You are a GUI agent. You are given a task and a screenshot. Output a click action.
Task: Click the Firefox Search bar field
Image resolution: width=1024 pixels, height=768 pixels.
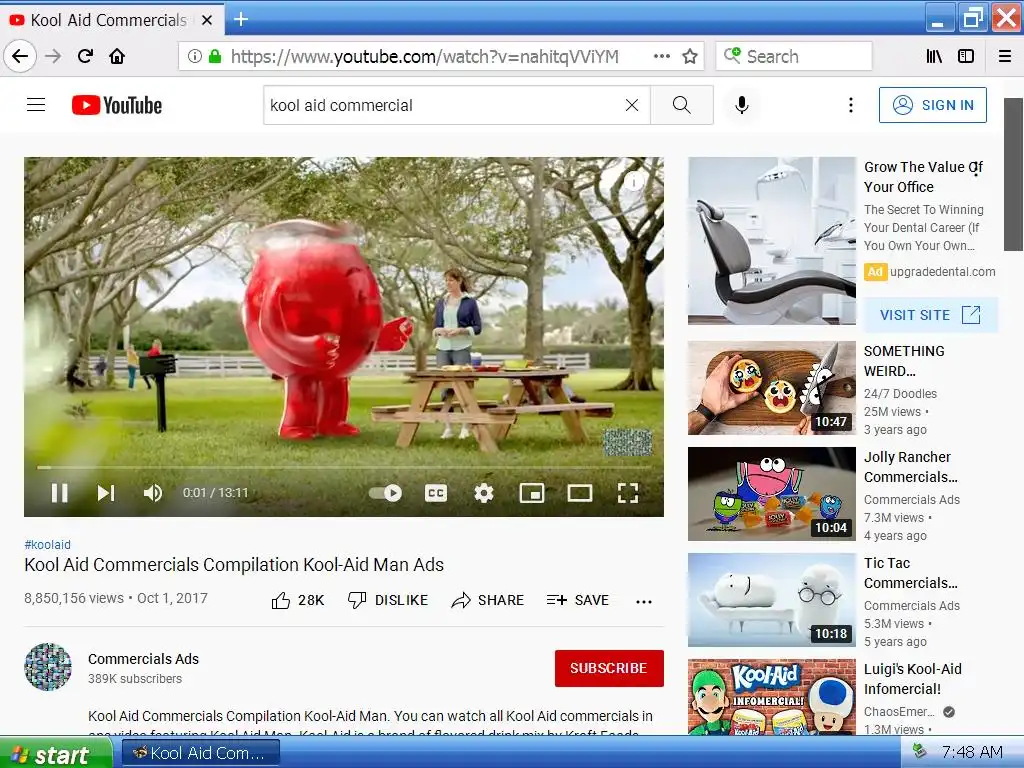(794, 56)
